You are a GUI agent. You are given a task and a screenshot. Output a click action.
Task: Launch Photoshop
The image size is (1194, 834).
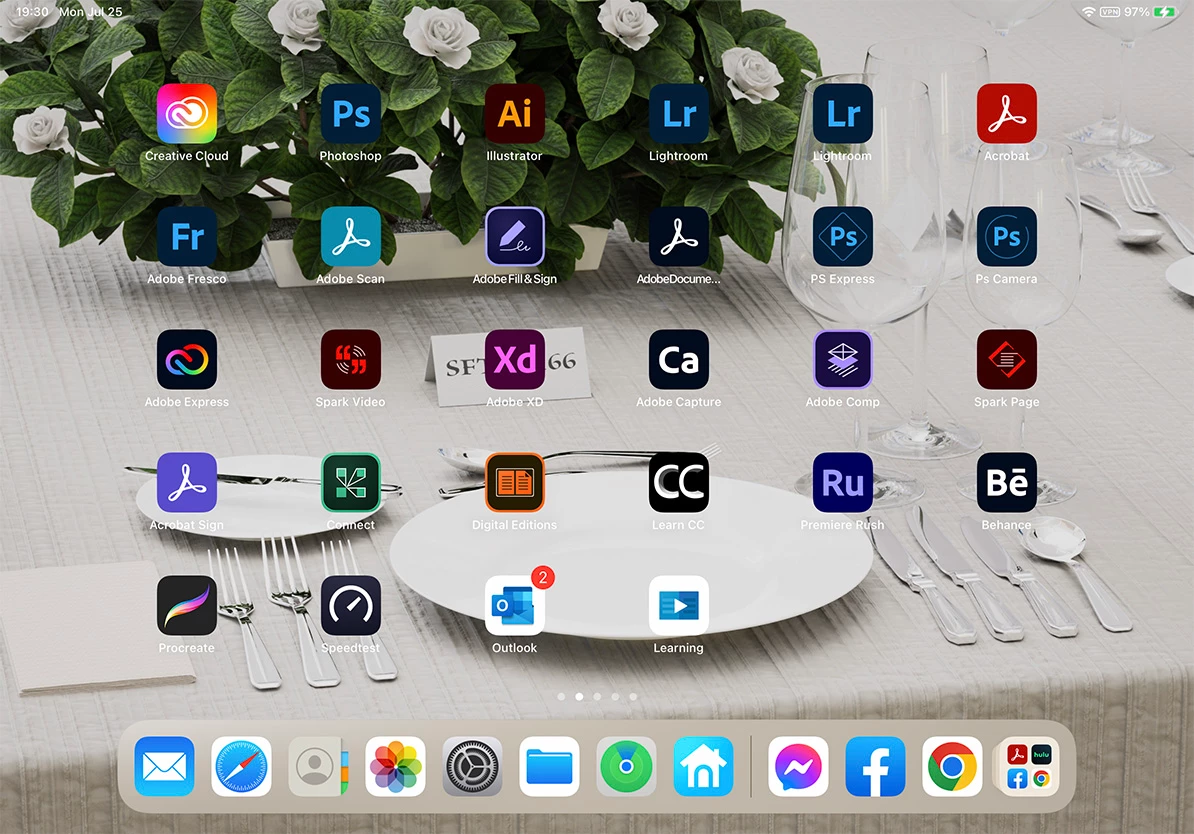350,113
